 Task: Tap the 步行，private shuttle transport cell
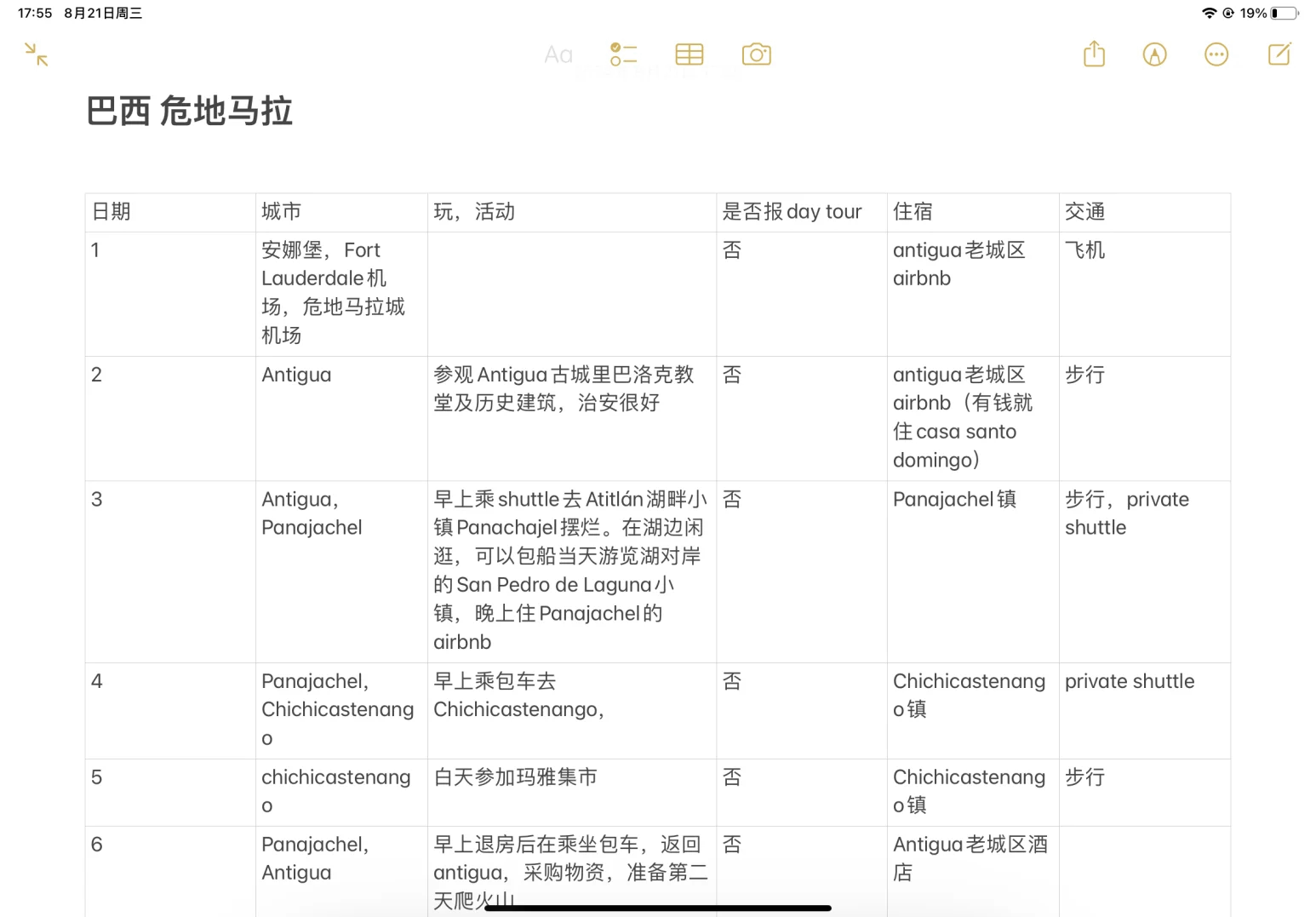click(x=1145, y=571)
